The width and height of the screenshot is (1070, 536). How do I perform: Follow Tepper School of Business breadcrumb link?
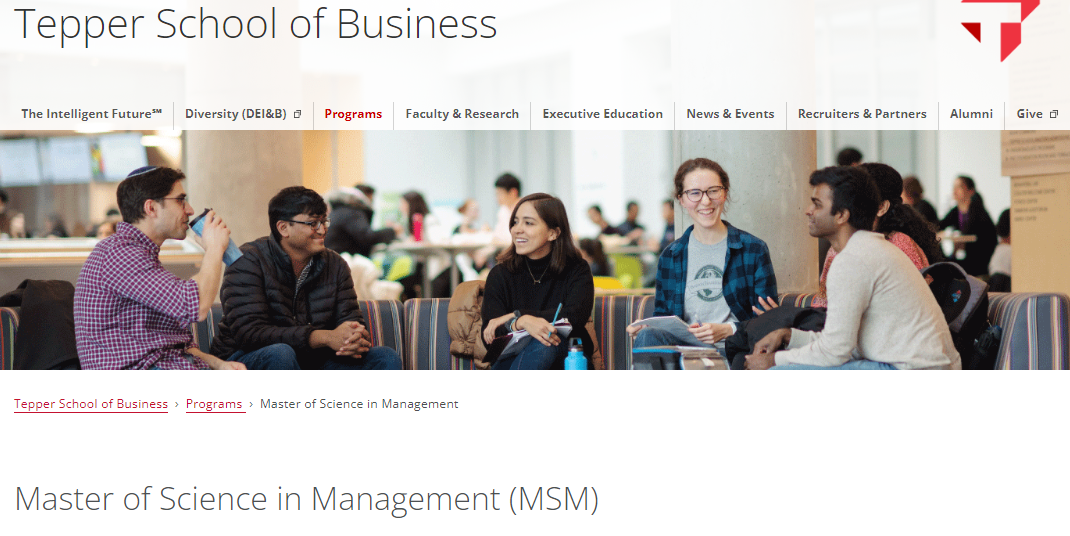pos(91,404)
